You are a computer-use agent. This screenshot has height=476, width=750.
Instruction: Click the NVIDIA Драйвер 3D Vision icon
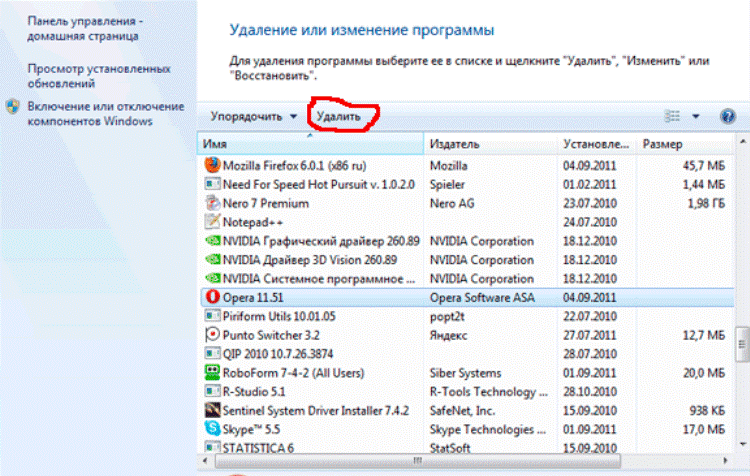(x=212, y=260)
